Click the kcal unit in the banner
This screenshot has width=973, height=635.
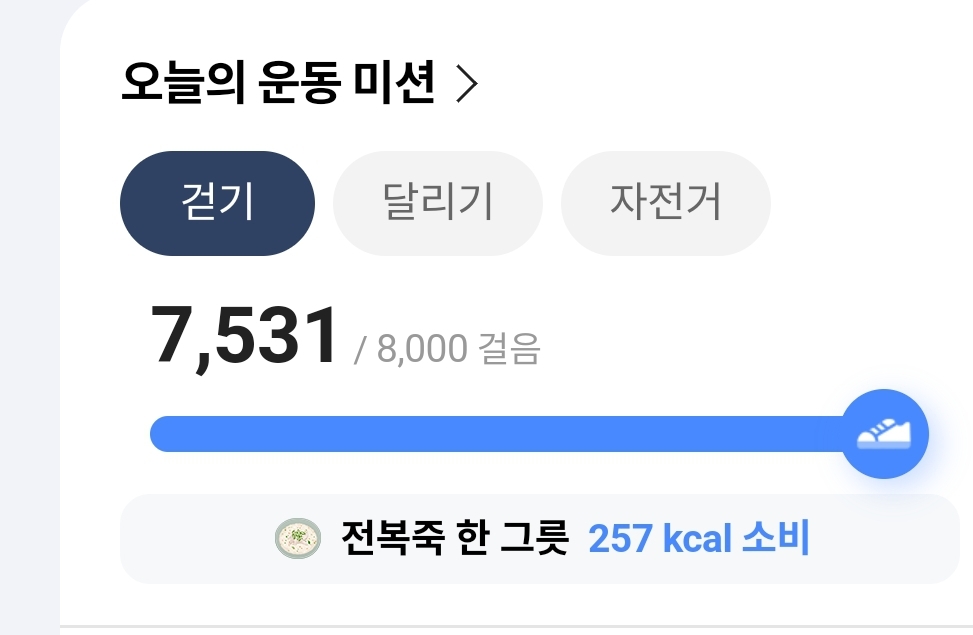[x=696, y=539]
